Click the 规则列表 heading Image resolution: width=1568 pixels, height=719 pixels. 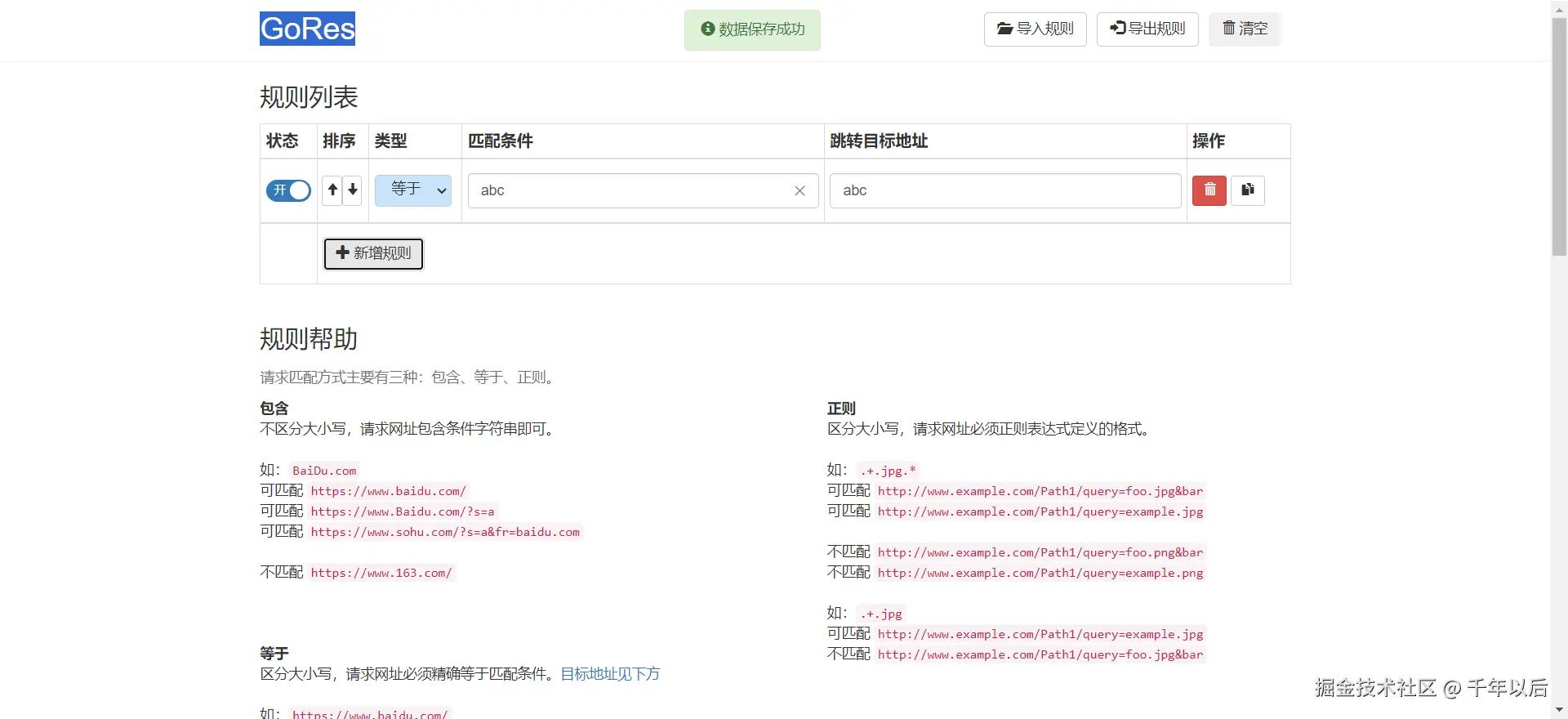309,97
